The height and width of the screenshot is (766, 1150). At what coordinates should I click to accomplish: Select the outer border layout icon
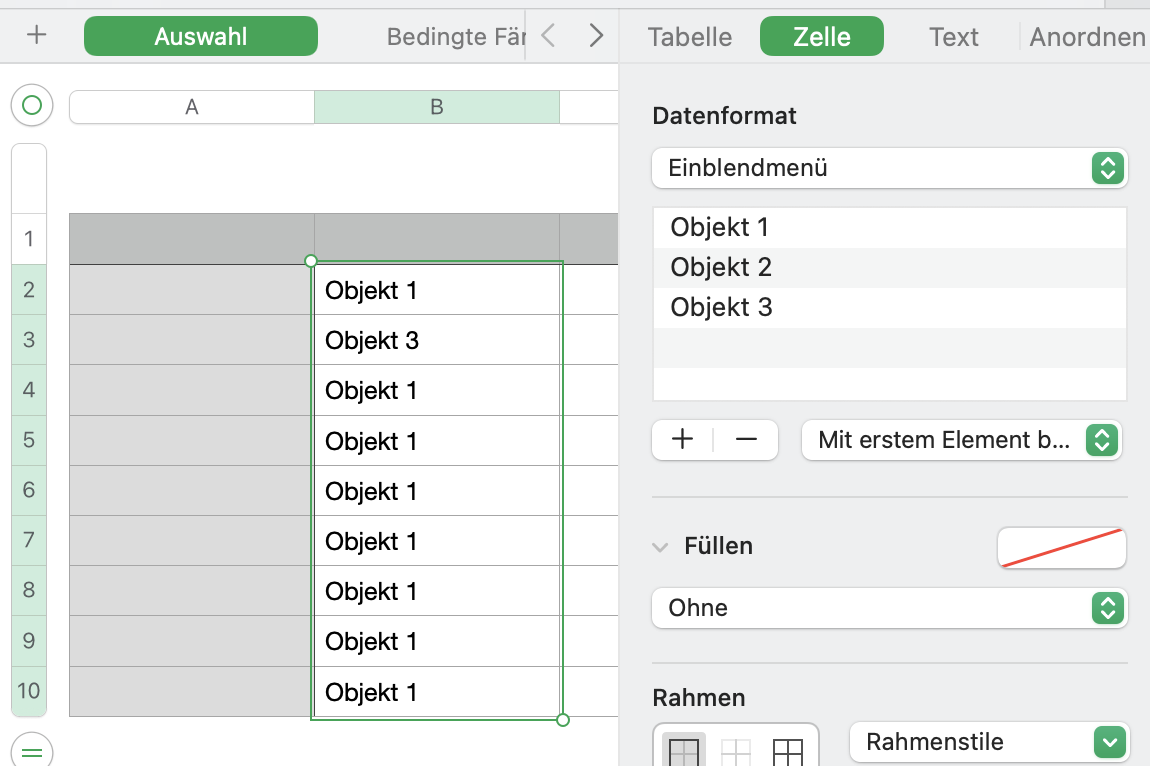click(x=684, y=752)
